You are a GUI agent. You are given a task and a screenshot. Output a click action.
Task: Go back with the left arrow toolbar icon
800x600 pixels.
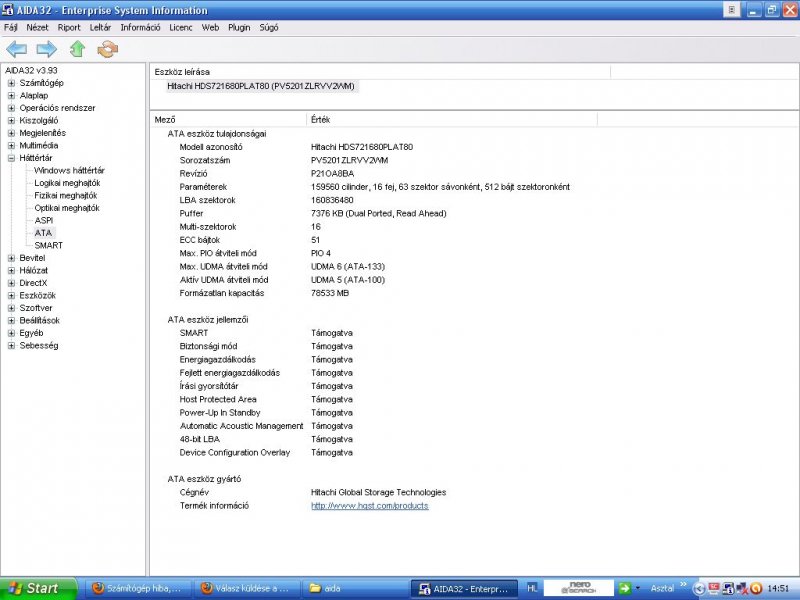tap(16, 49)
